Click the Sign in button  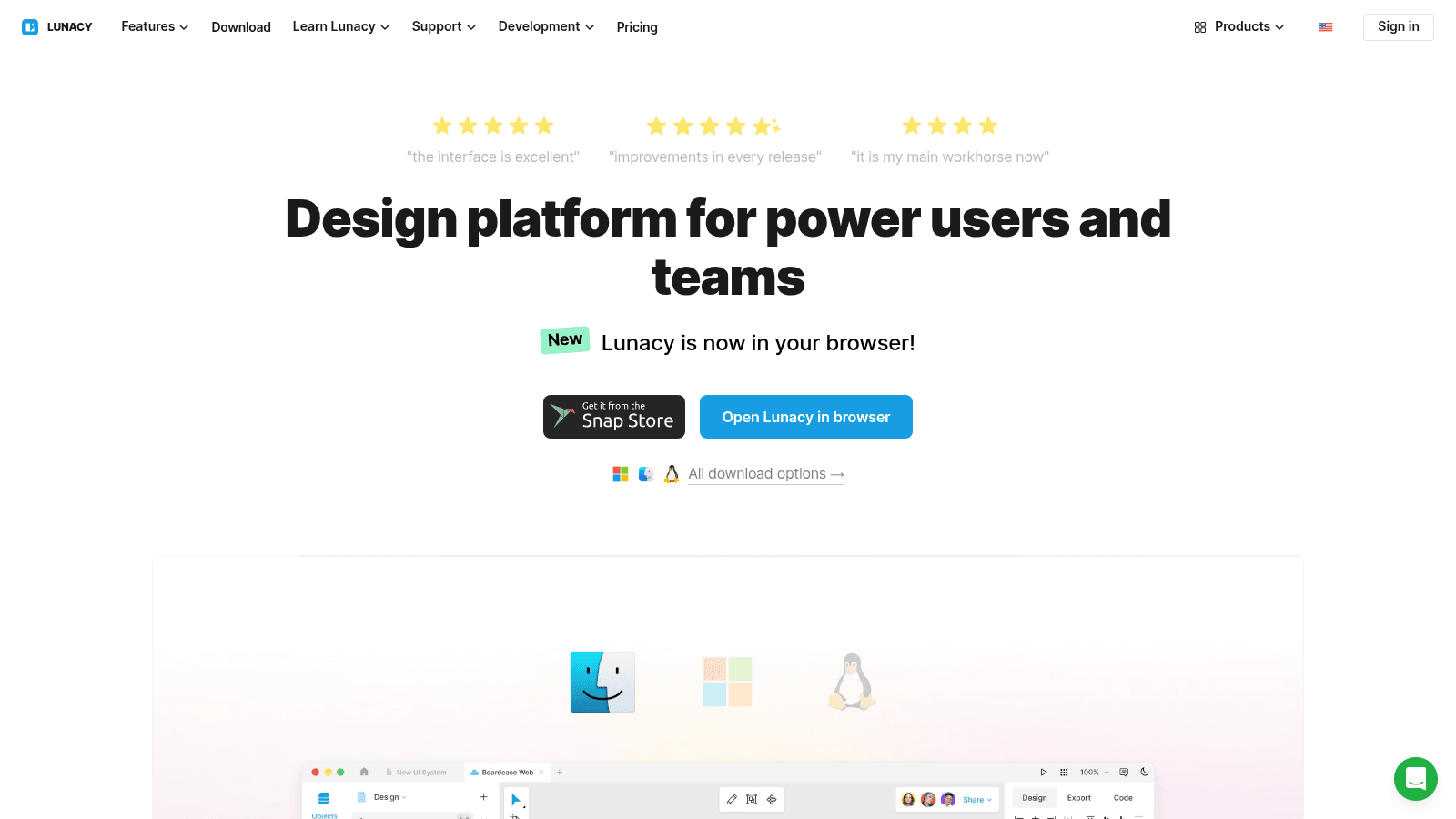tap(1398, 26)
